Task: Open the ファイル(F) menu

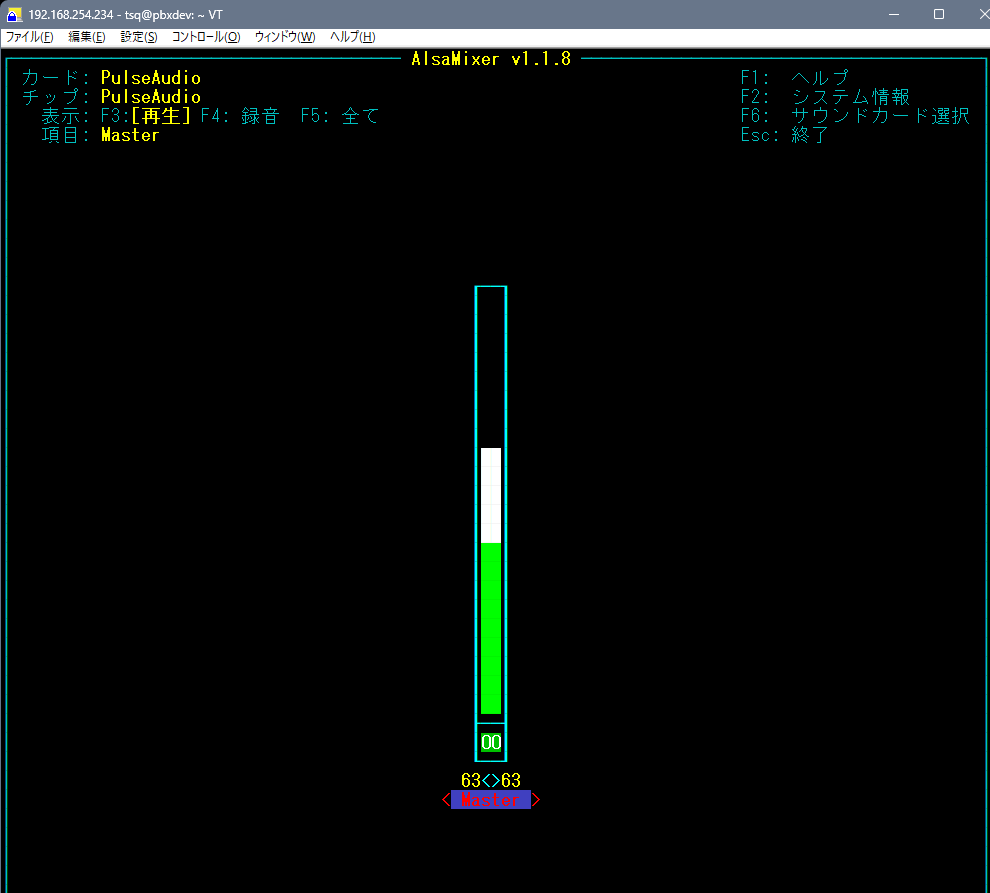Action: [x=30, y=37]
